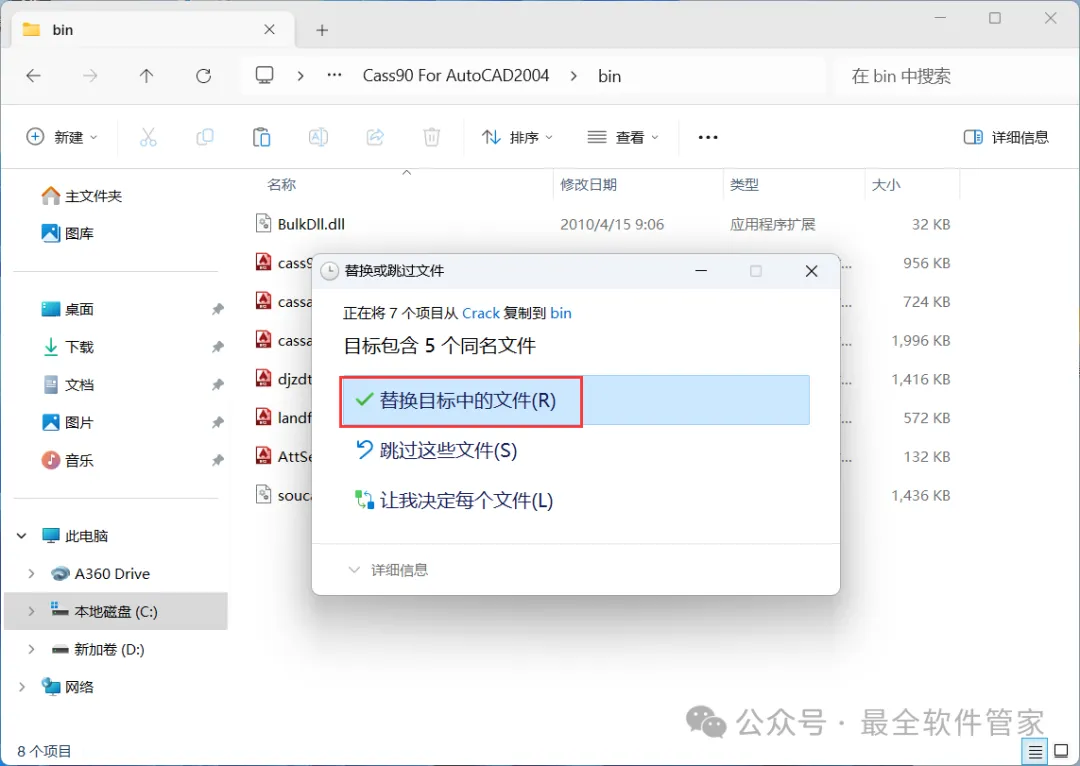Open the Sort (排序) dropdown
Screen dimensions: 1080x766
[x=517, y=137]
